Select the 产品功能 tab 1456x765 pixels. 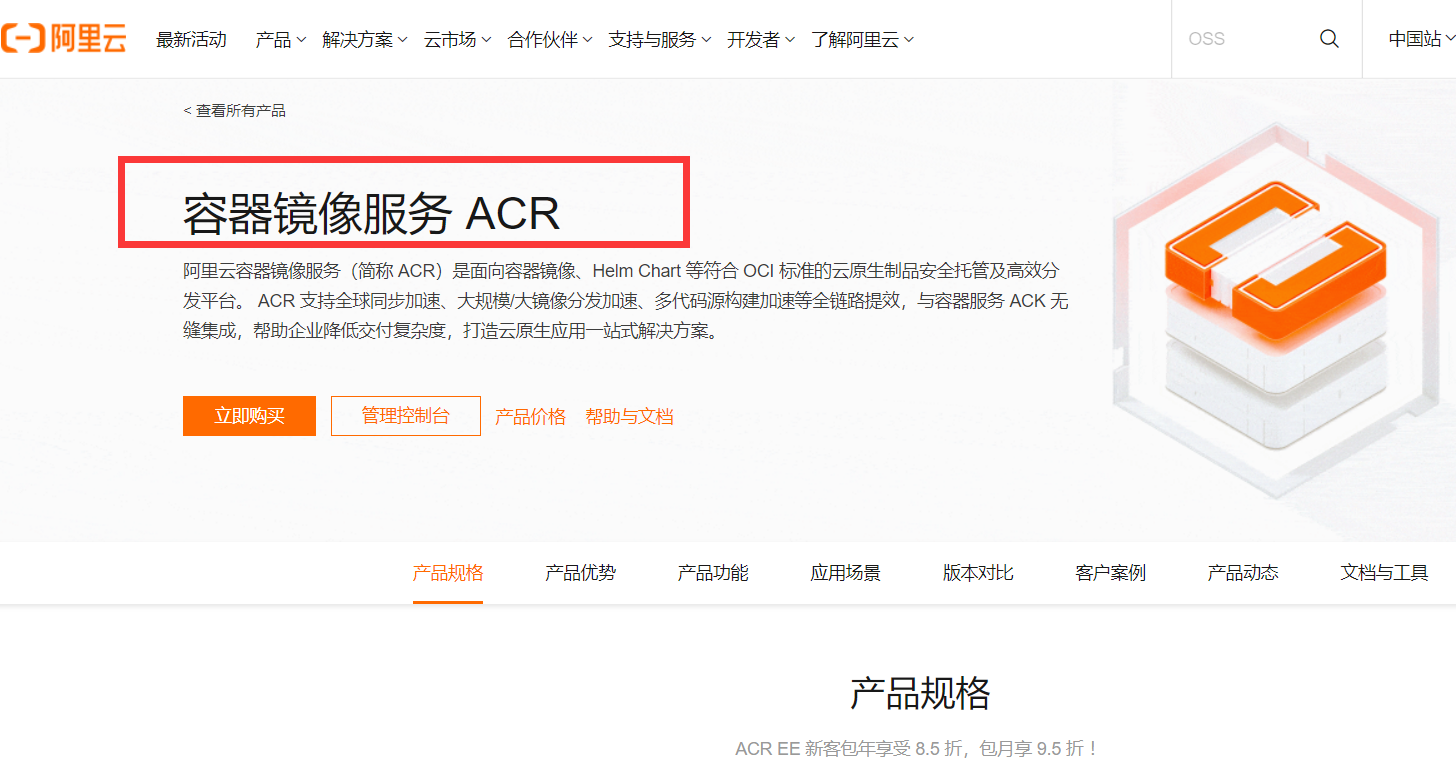[x=713, y=573]
